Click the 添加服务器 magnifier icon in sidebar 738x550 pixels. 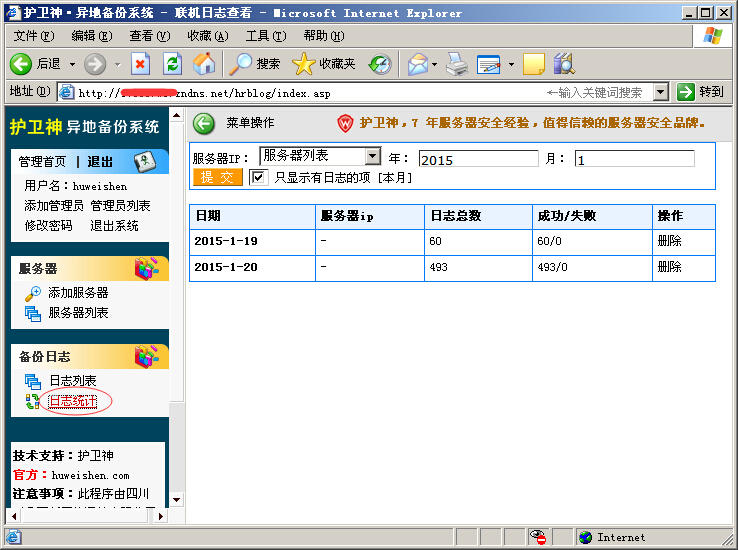pos(32,293)
